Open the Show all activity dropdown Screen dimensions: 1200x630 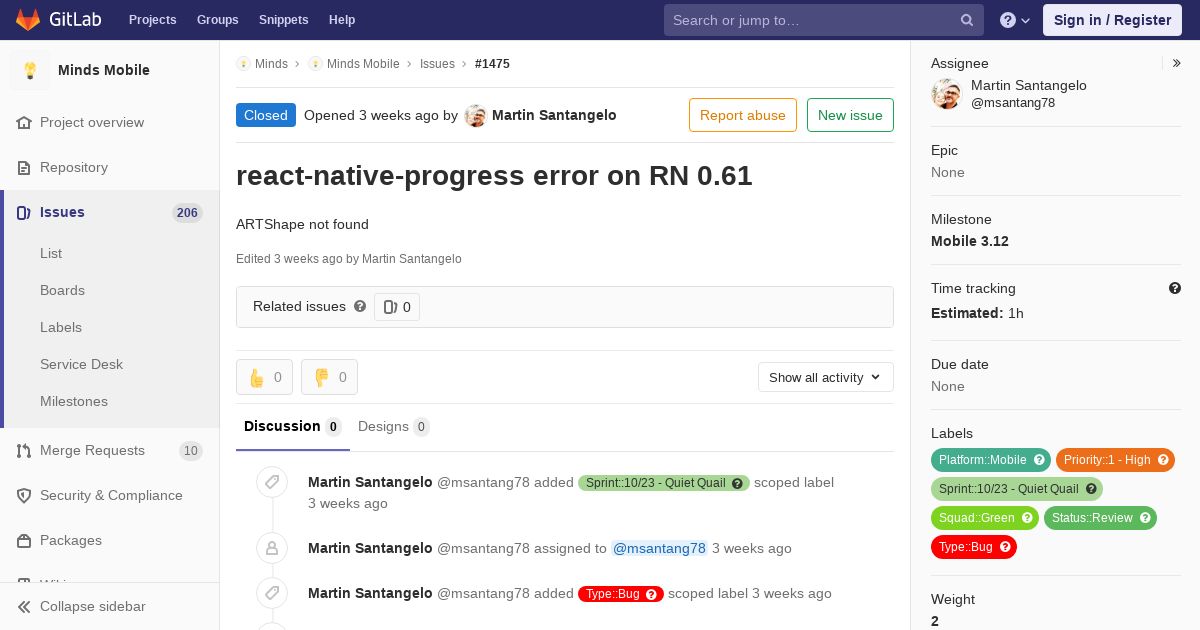tap(826, 377)
